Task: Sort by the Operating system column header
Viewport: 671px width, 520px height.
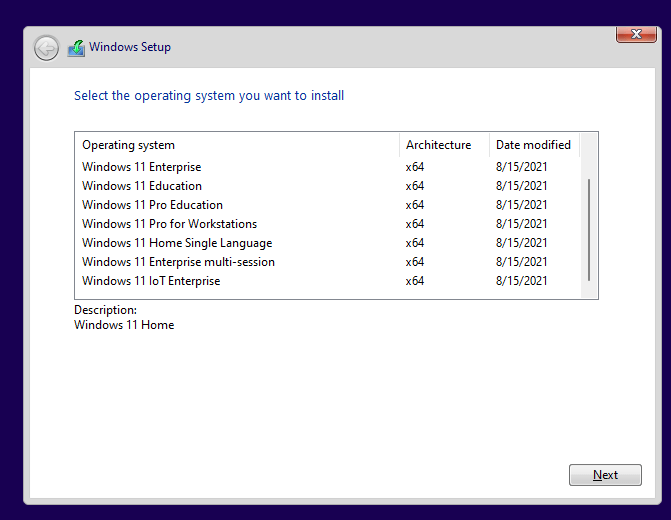Action: point(238,145)
